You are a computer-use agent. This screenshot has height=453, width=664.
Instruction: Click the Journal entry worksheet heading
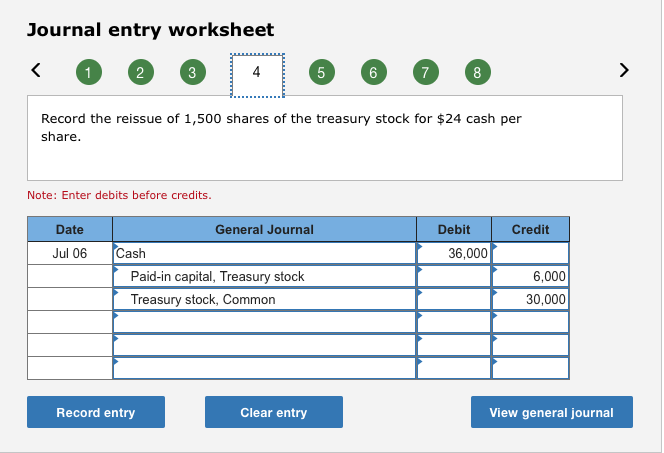tap(150, 30)
